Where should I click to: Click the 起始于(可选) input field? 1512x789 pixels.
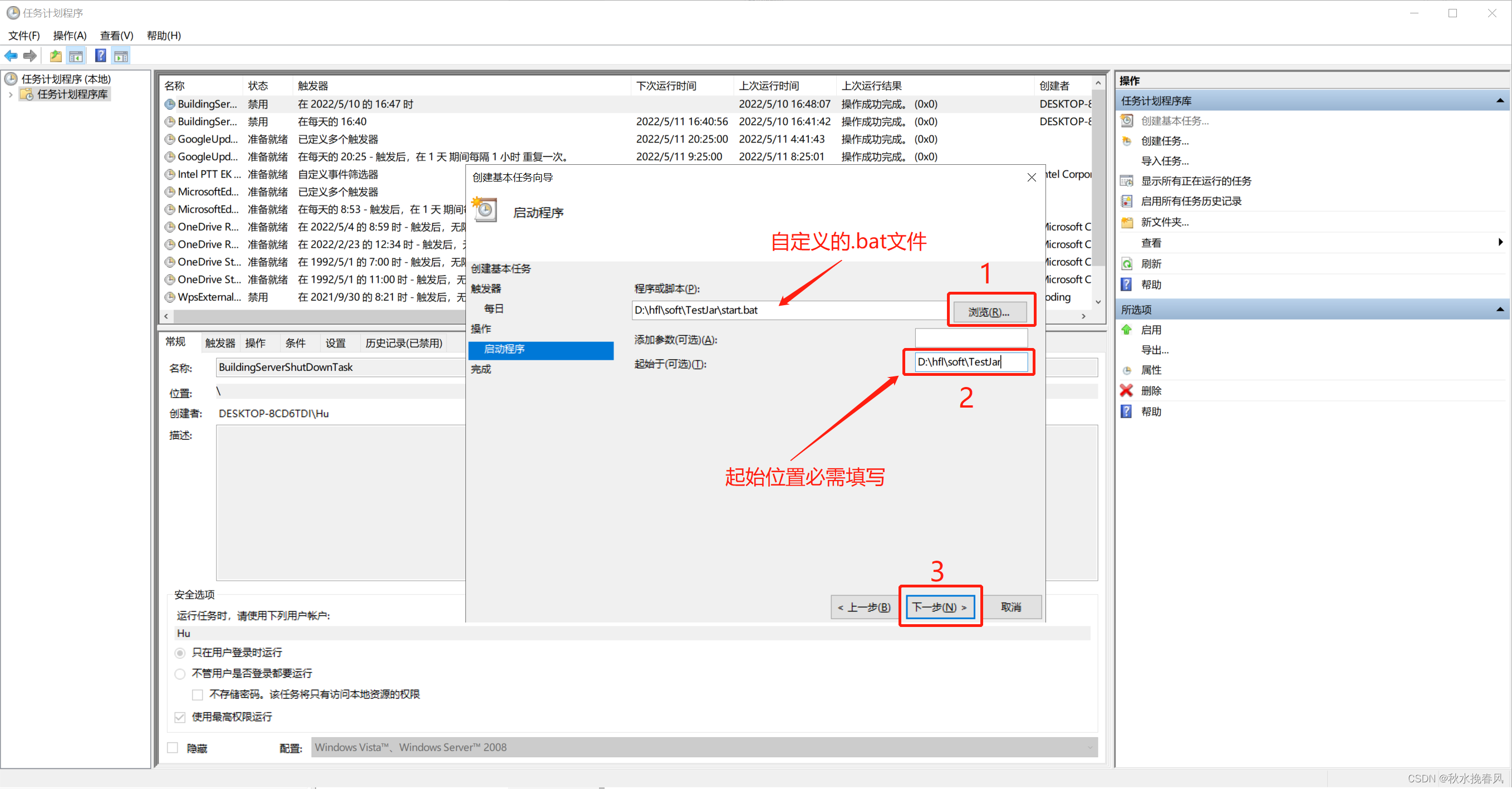click(x=971, y=361)
